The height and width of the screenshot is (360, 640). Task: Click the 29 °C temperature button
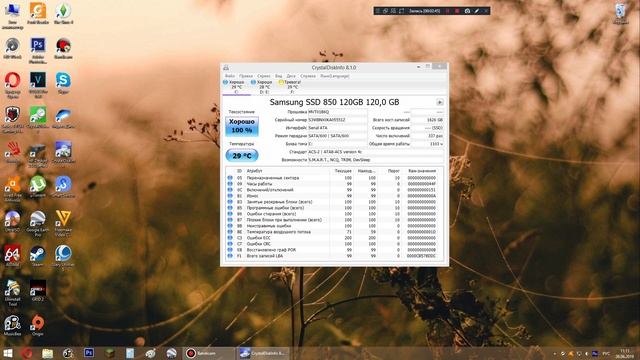pyautogui.click(x=242, y=156)
